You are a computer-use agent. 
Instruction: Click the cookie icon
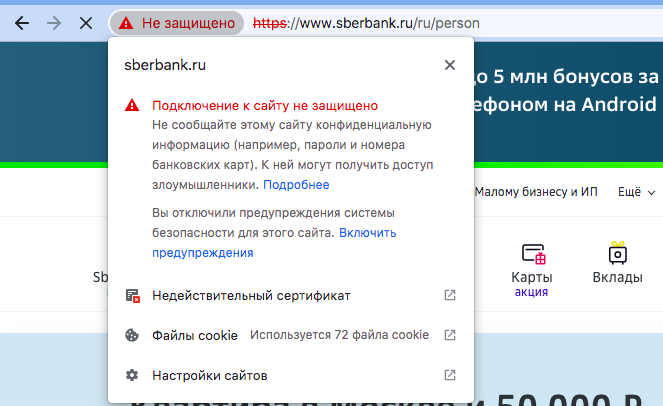click(x=132, y=335)
